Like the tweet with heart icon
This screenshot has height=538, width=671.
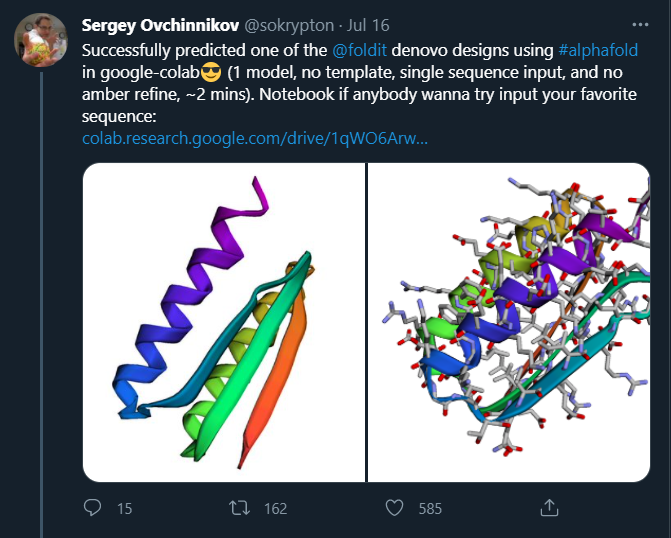pyautogui.click(x=394, y=508)
